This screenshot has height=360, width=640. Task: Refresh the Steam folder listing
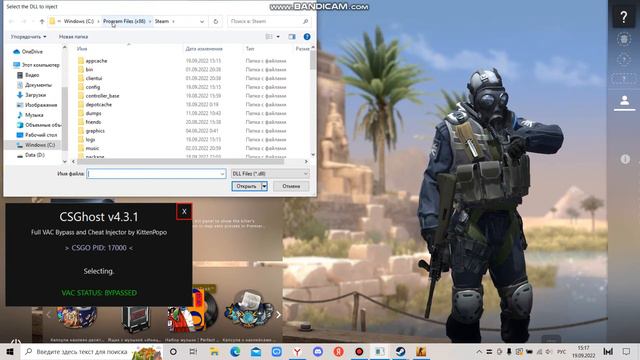click(x=216, y=21)
